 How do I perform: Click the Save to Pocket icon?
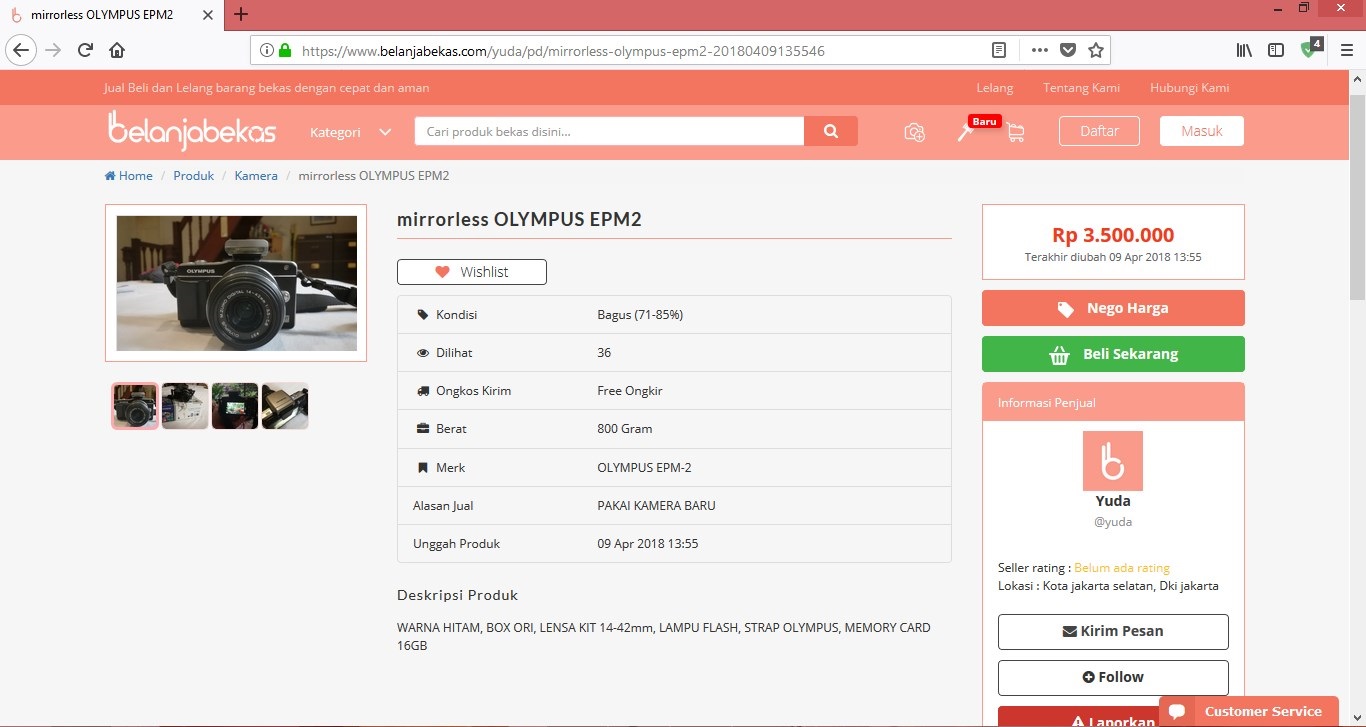pyautogui.click(x=1067, y=50)
